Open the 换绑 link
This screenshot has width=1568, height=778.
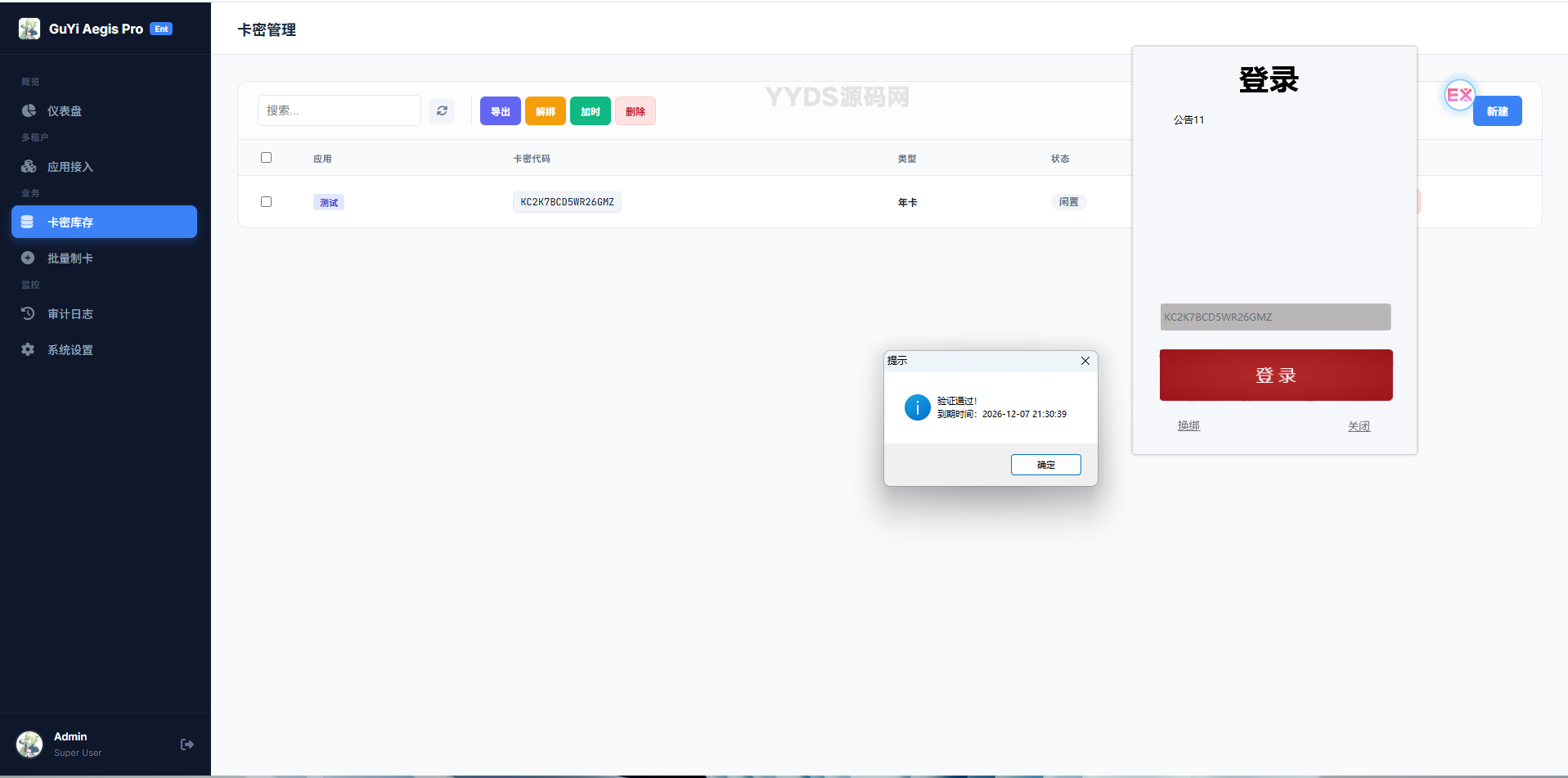coord(1188,425)
